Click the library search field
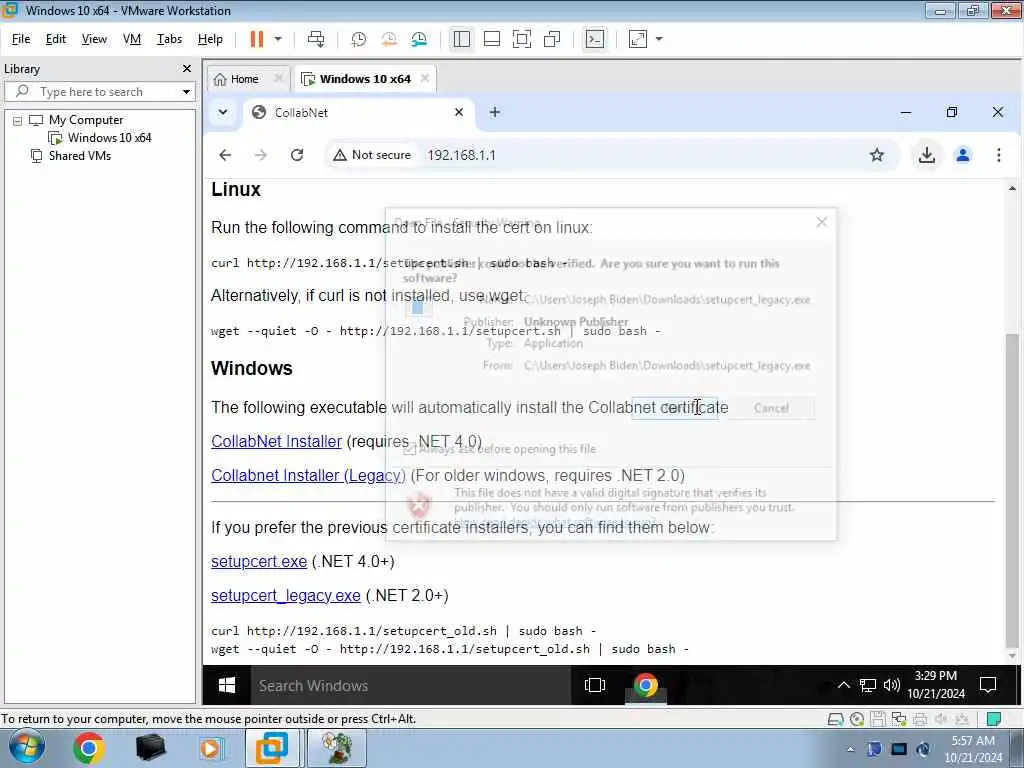Screen dimensions: 1024x768 98,91
